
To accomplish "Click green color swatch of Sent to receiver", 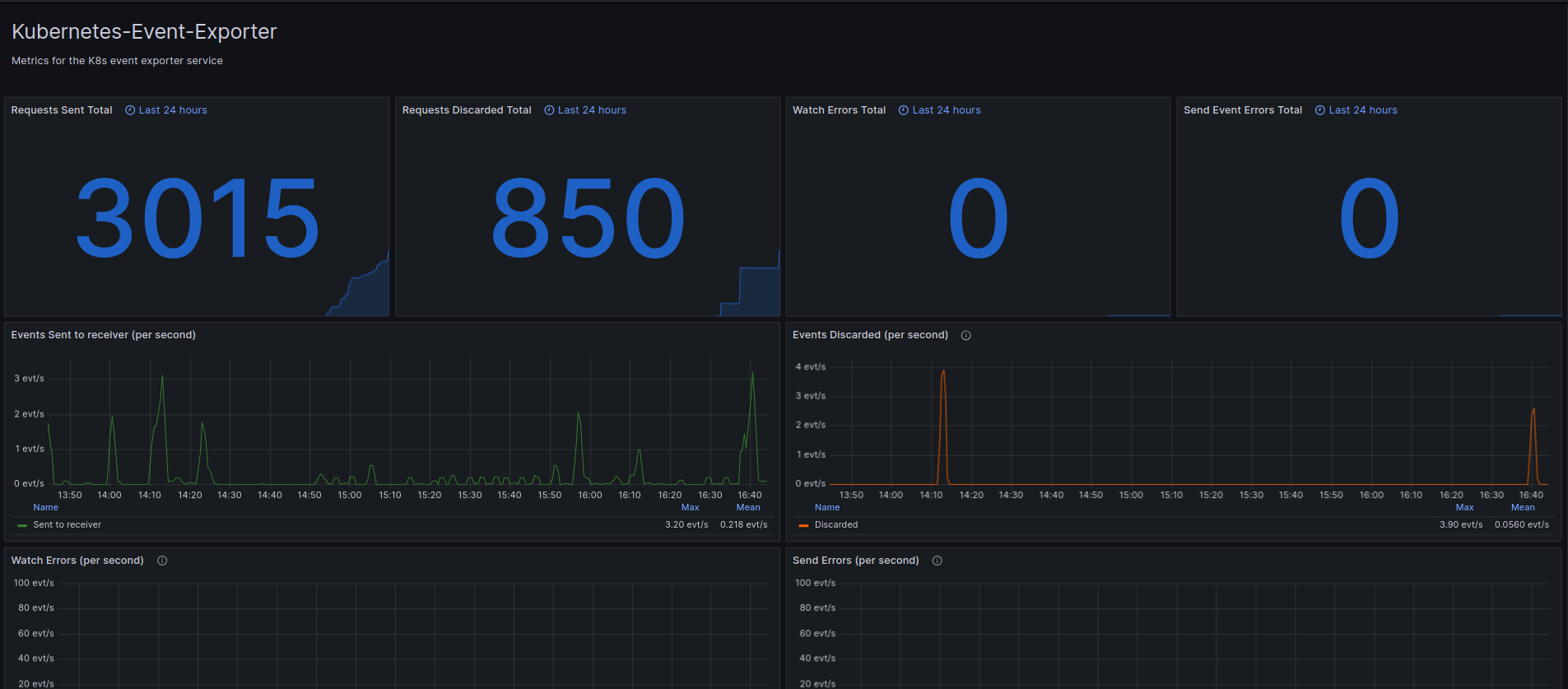I will click(x=22, y=525).
